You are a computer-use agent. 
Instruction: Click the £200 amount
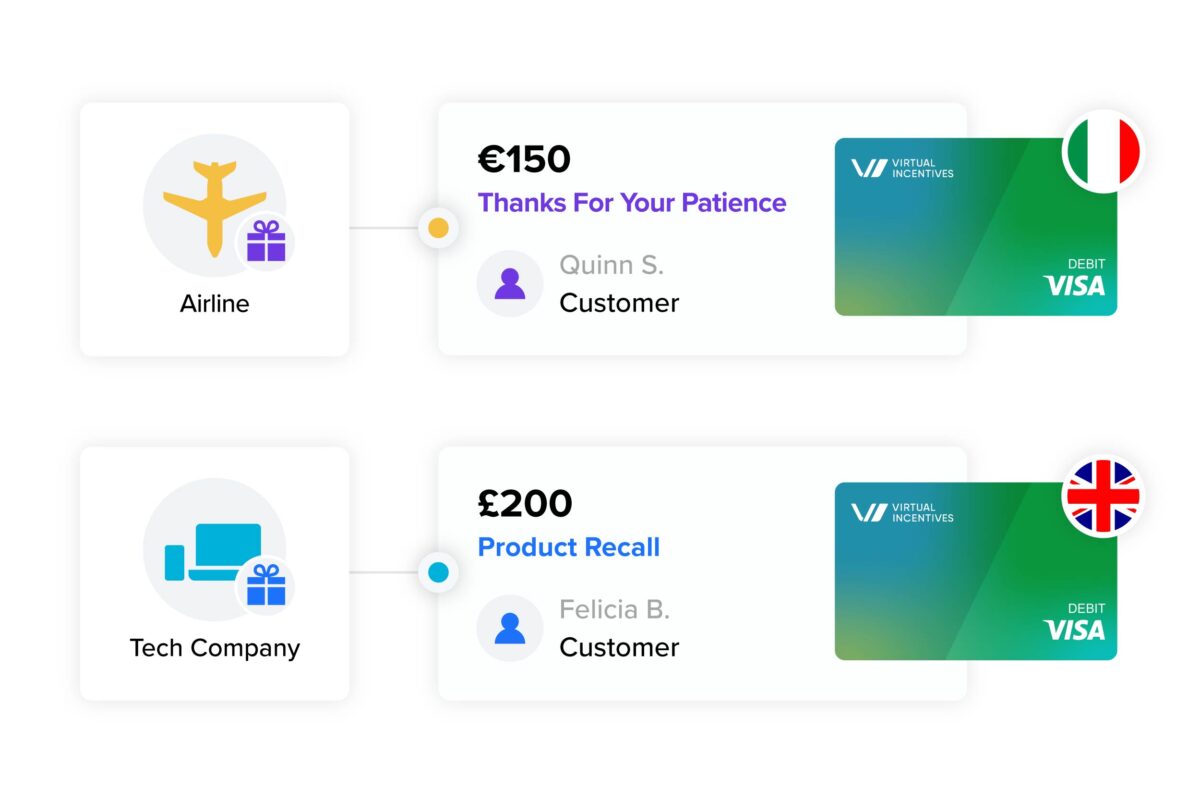525,503
